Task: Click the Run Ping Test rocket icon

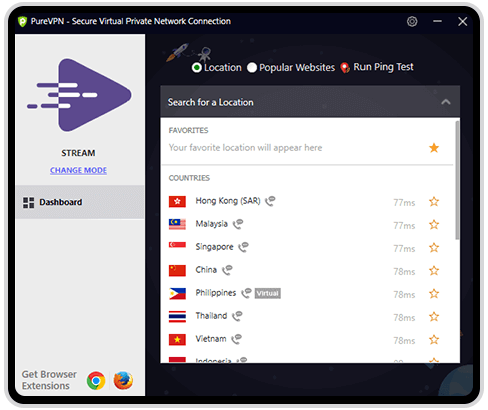Action: (345, 68)
